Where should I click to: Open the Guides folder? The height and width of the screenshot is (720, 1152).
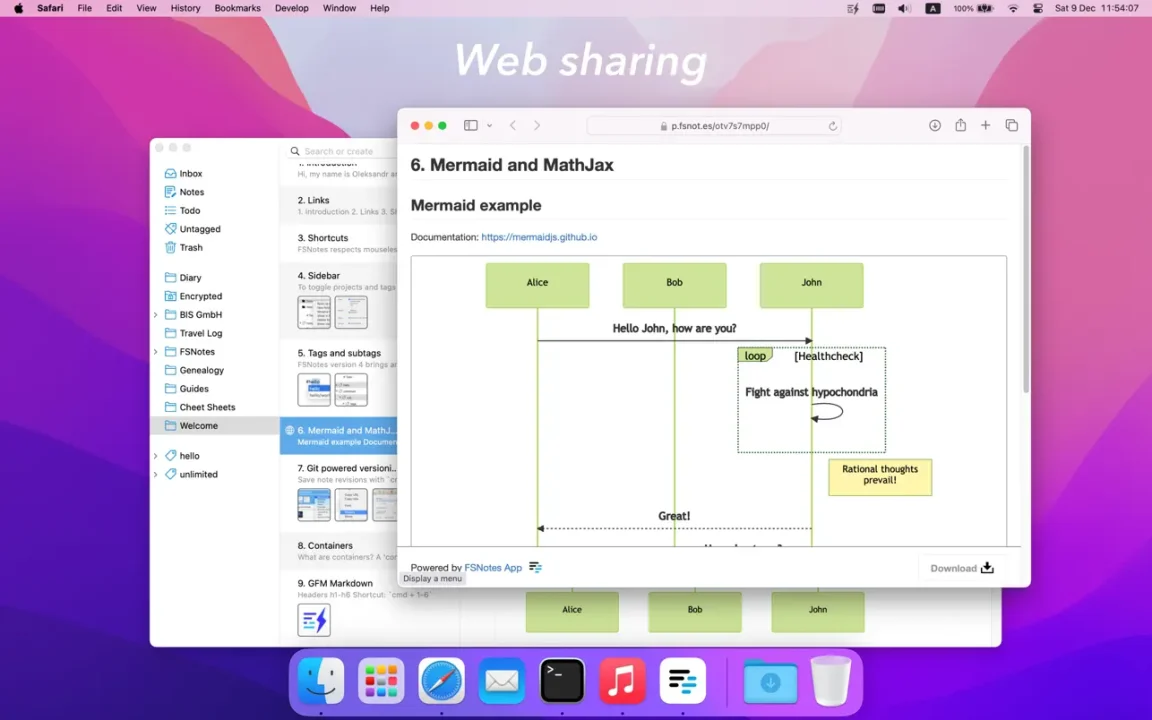pos(194,389)
